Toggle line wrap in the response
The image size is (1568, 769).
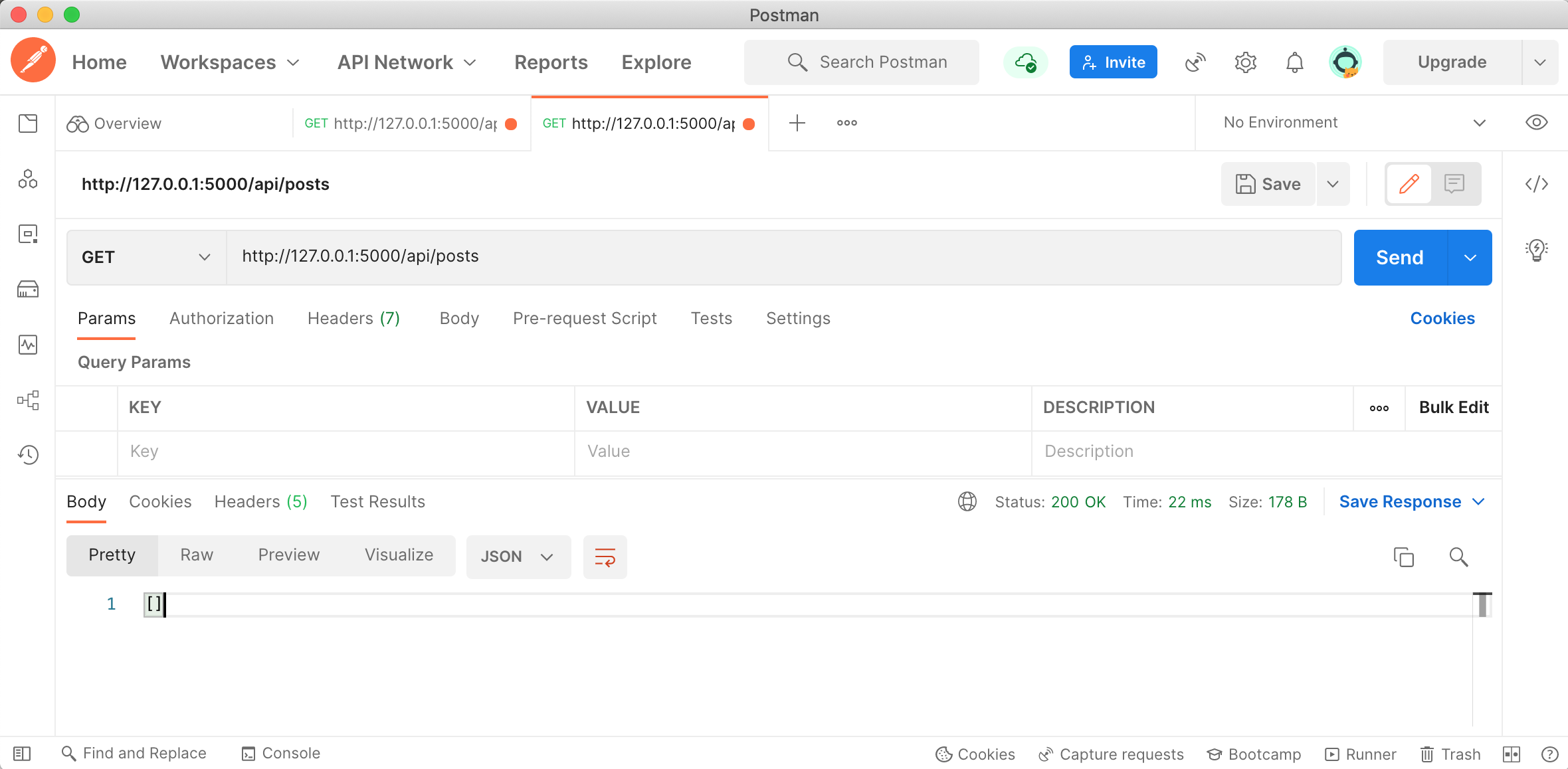(x=605, y=556)
